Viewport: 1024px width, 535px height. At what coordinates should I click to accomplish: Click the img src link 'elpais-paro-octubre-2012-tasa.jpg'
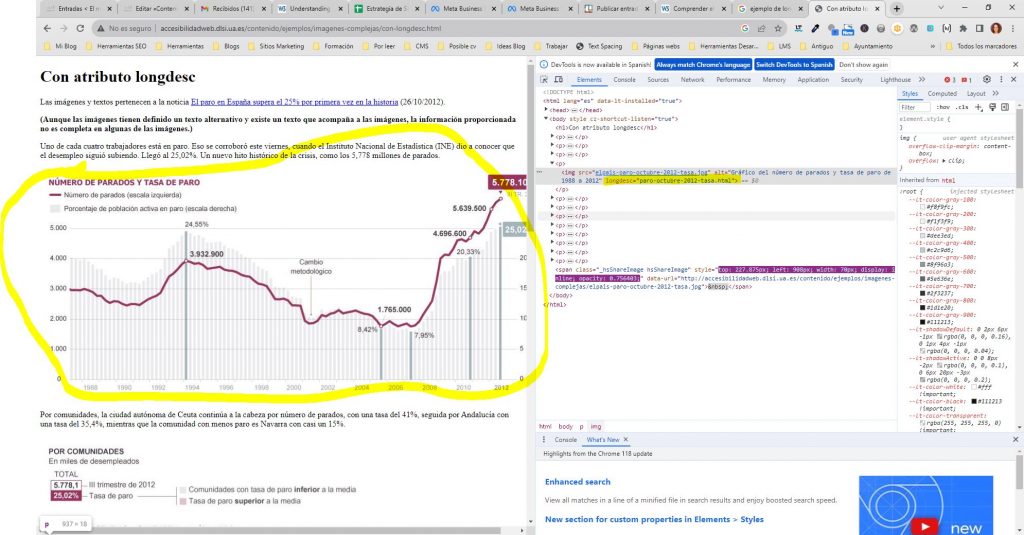(652, 172)
